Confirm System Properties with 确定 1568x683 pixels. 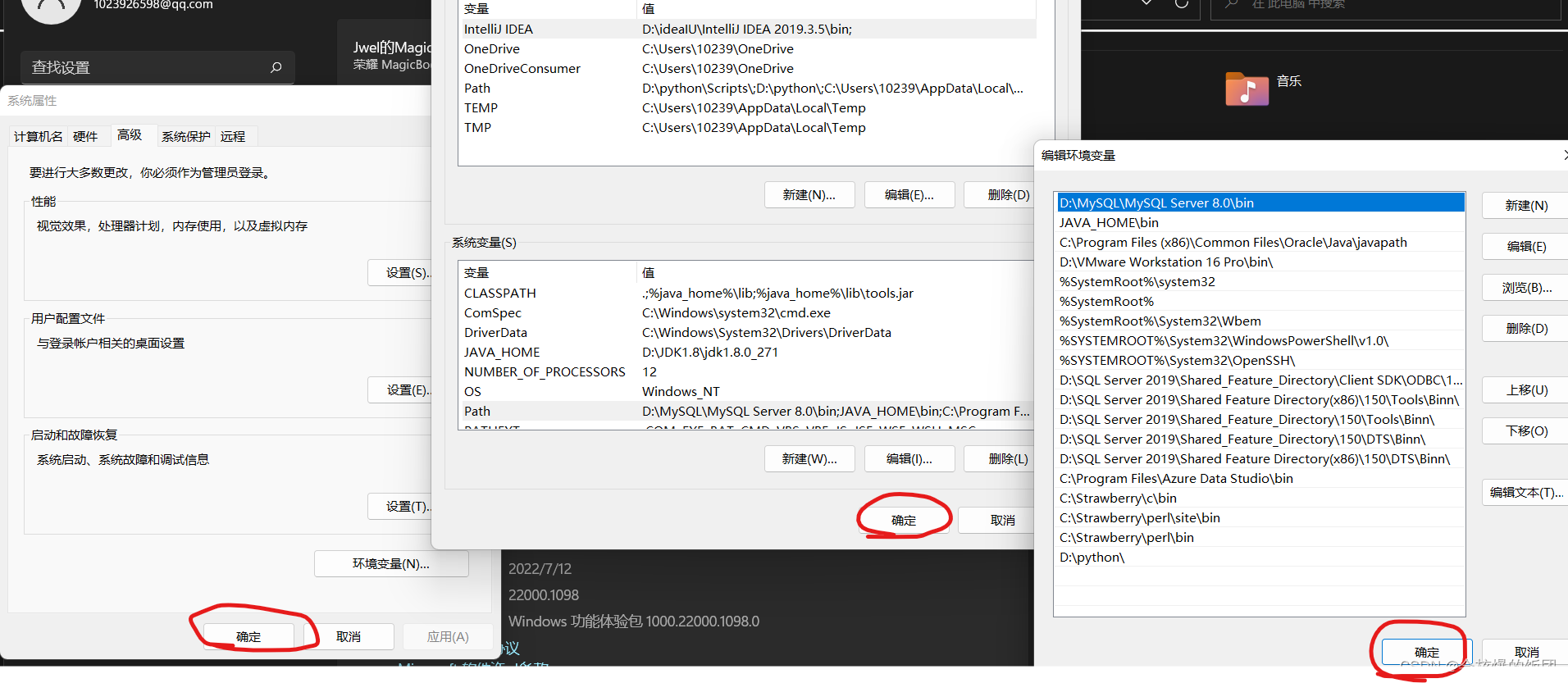[248, 636]
